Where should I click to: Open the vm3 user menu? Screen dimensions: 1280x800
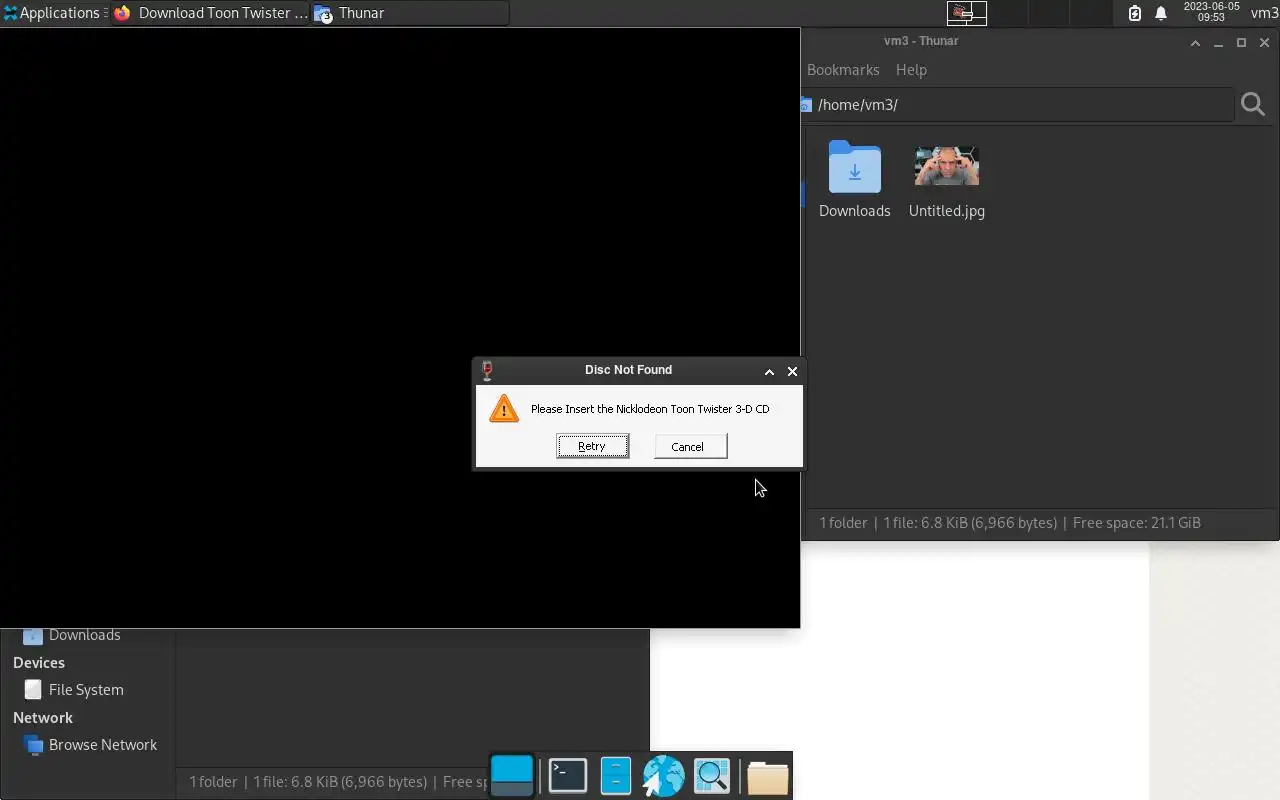click(x=1264, y=13)
